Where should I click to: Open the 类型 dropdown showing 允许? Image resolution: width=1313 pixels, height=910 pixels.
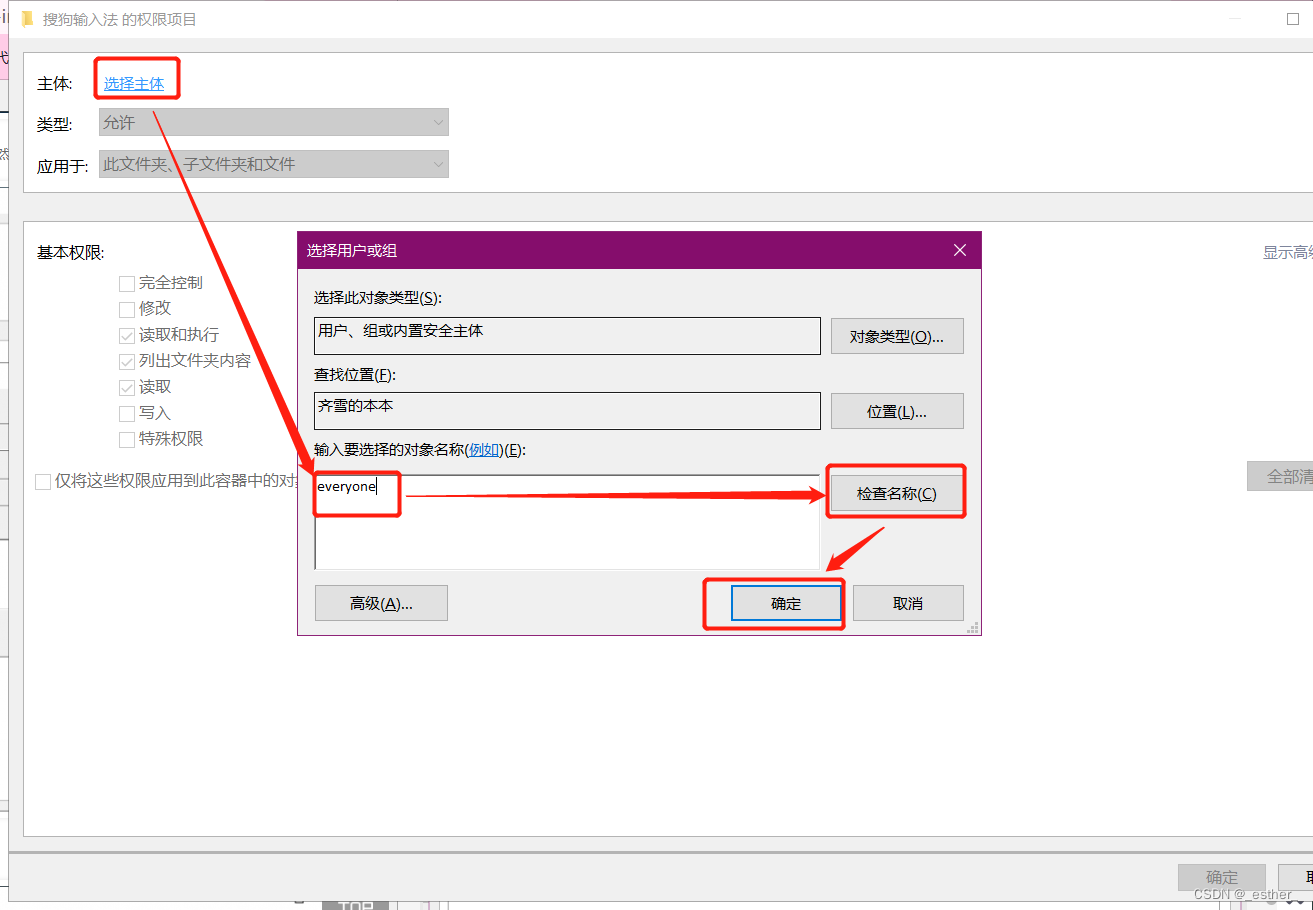tap(274, 122)
